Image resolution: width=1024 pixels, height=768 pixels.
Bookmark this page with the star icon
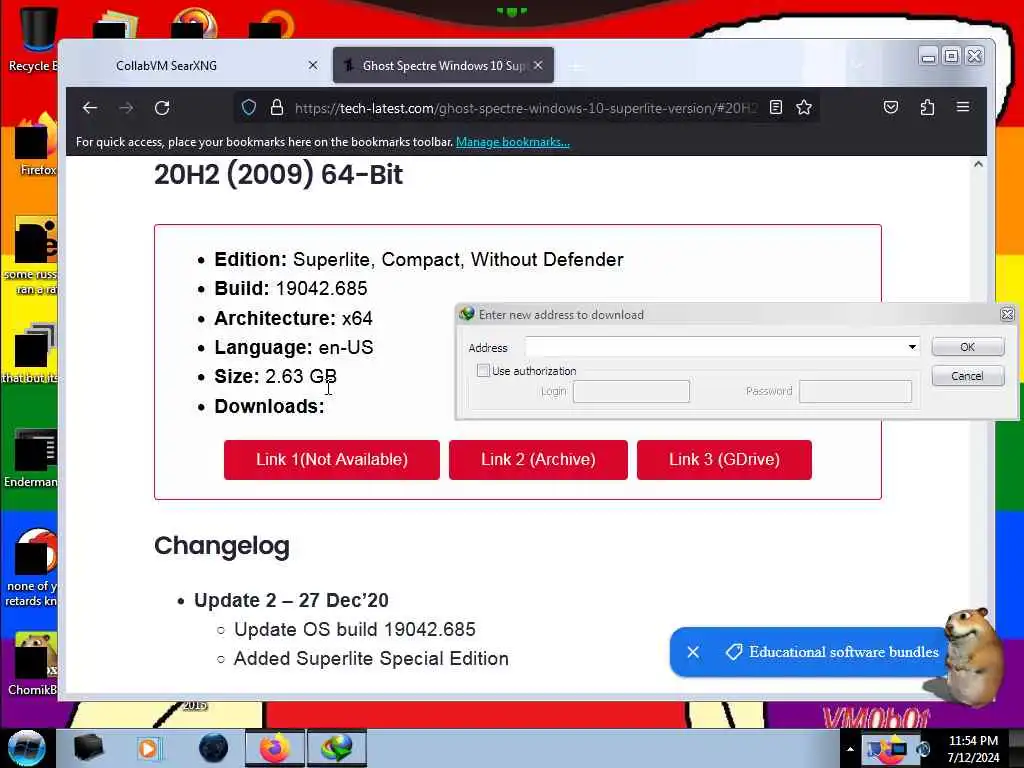pos(804,108)
